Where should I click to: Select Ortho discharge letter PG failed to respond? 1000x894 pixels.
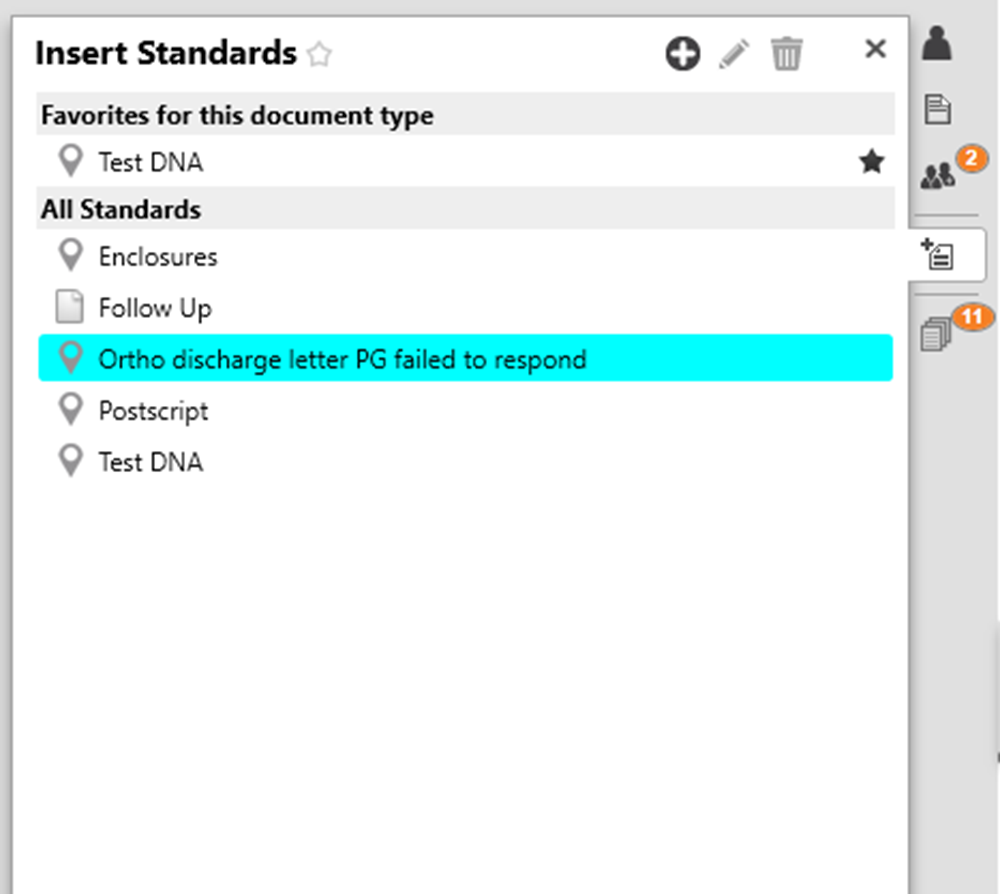[465, 358]
